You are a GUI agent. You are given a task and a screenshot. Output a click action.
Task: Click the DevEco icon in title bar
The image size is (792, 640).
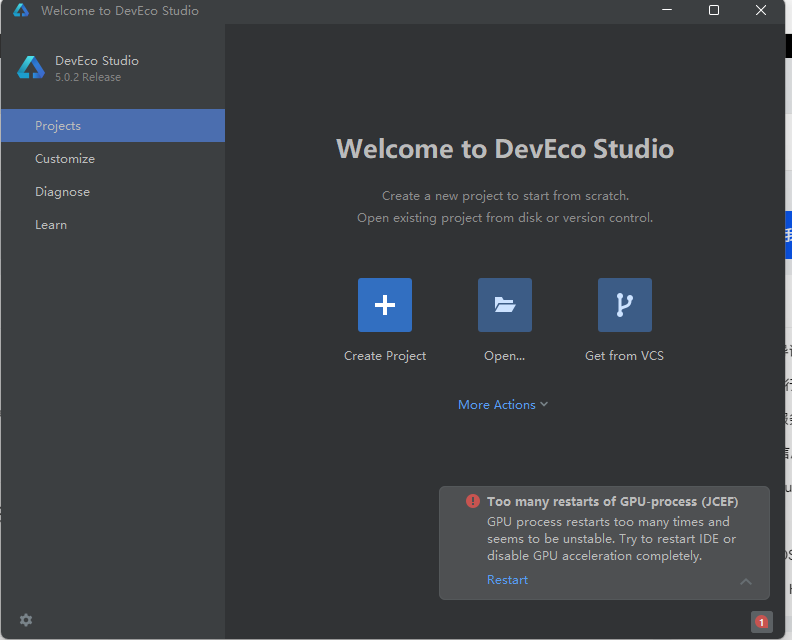[21, 10]
